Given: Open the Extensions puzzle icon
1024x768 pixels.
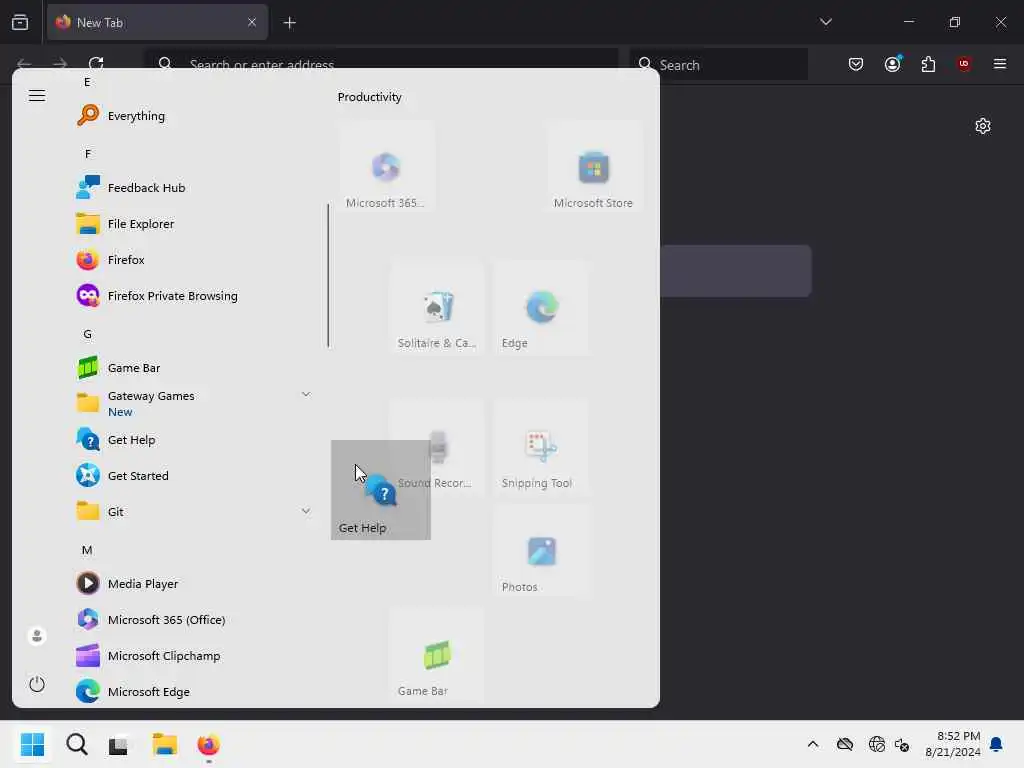Looking at the screenshot, I should pos(928,64).
